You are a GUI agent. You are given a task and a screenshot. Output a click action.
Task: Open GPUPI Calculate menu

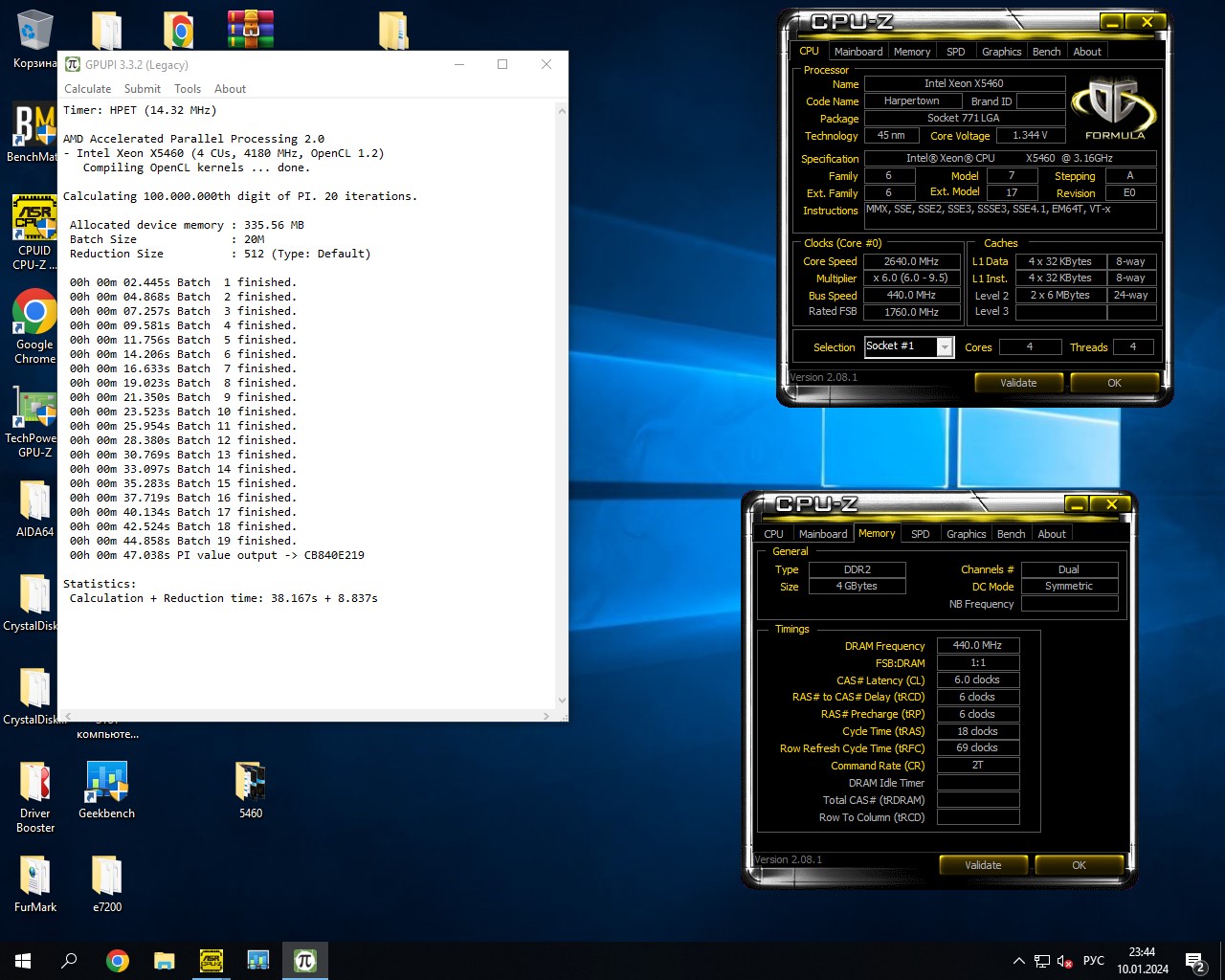pyautogui.click(x=87, y=89)
